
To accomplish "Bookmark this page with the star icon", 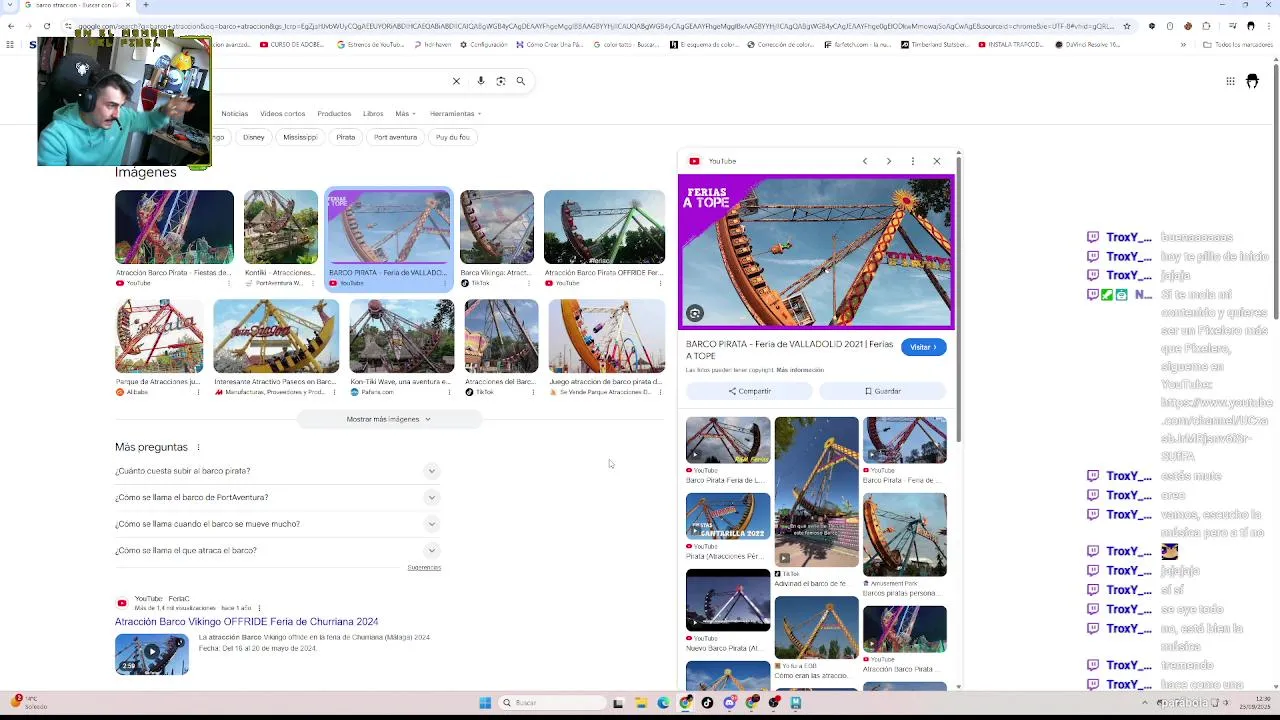I will [x=1127, y=26].
